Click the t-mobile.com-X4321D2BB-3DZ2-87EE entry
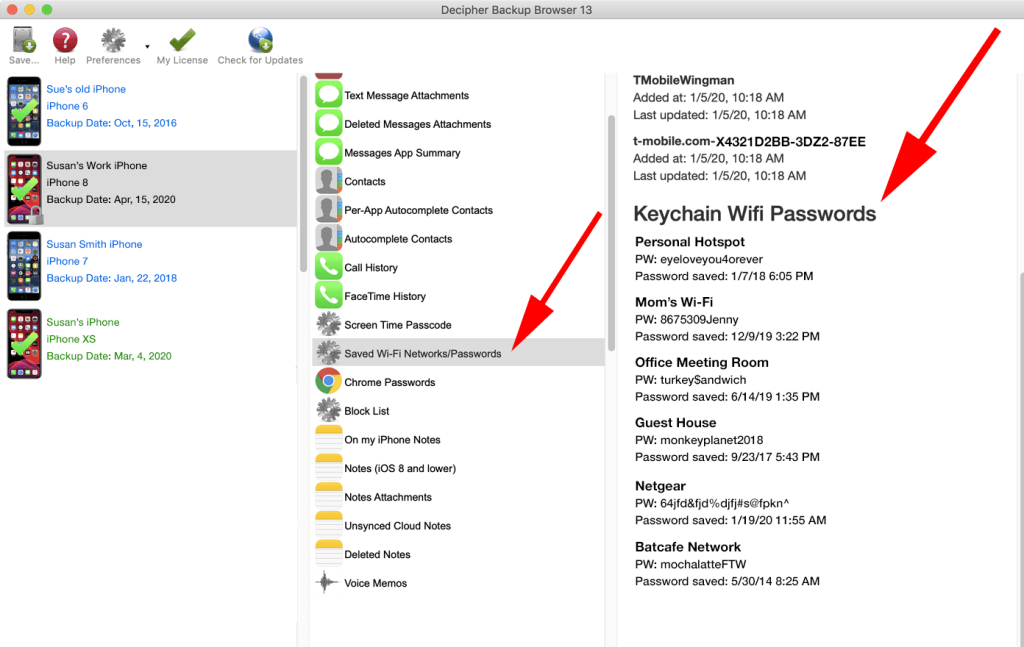This screenshot has height=647, width=1024. pyautogui.click(x=750, y=141)
